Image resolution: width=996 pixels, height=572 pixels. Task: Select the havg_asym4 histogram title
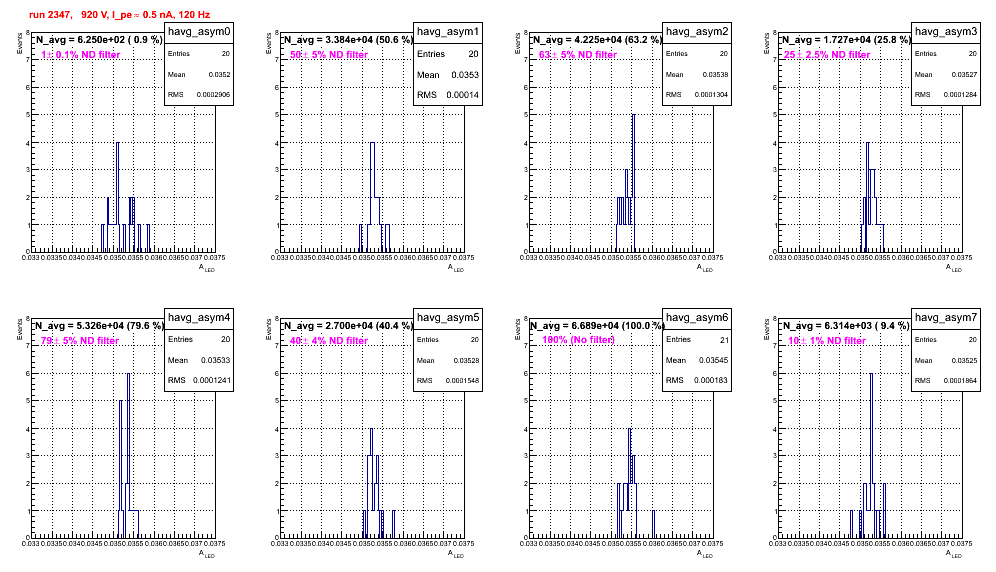pos(199,317)
